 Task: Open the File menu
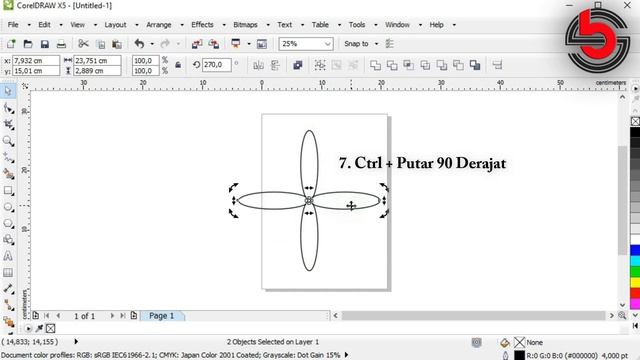[13, 24]
